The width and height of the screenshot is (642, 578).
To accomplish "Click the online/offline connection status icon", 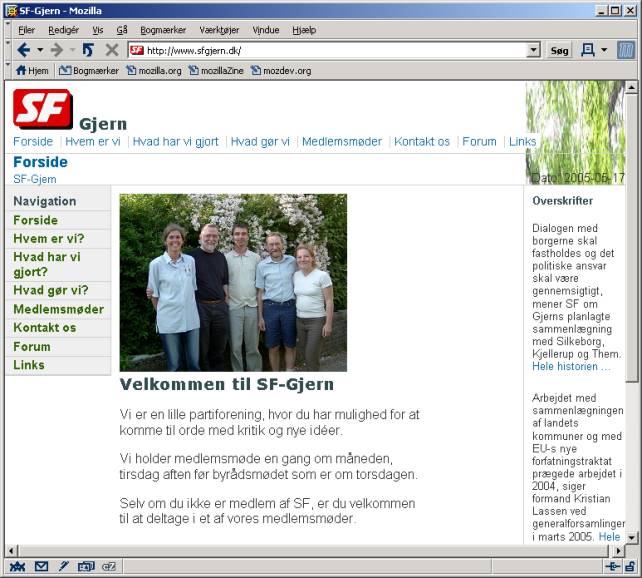I will click(x=613, y=567).
